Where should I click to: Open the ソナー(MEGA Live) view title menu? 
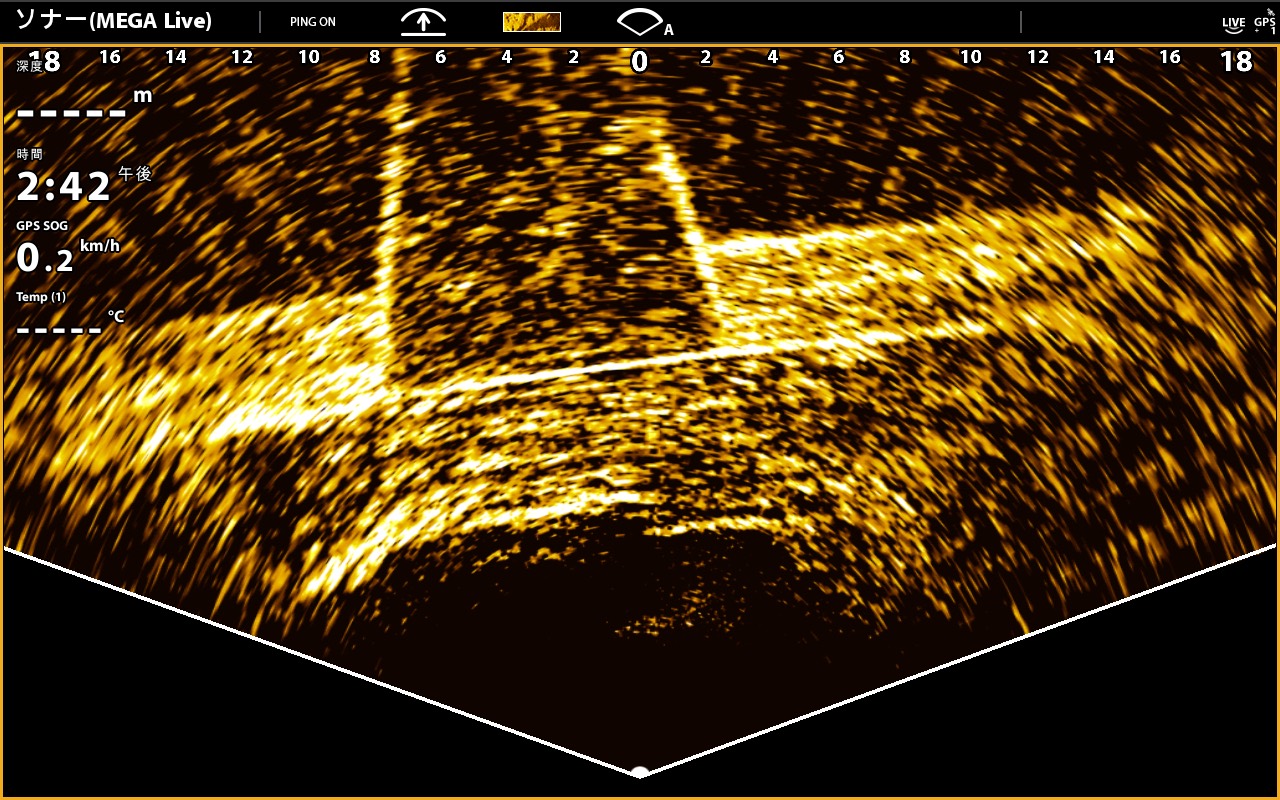113,22
